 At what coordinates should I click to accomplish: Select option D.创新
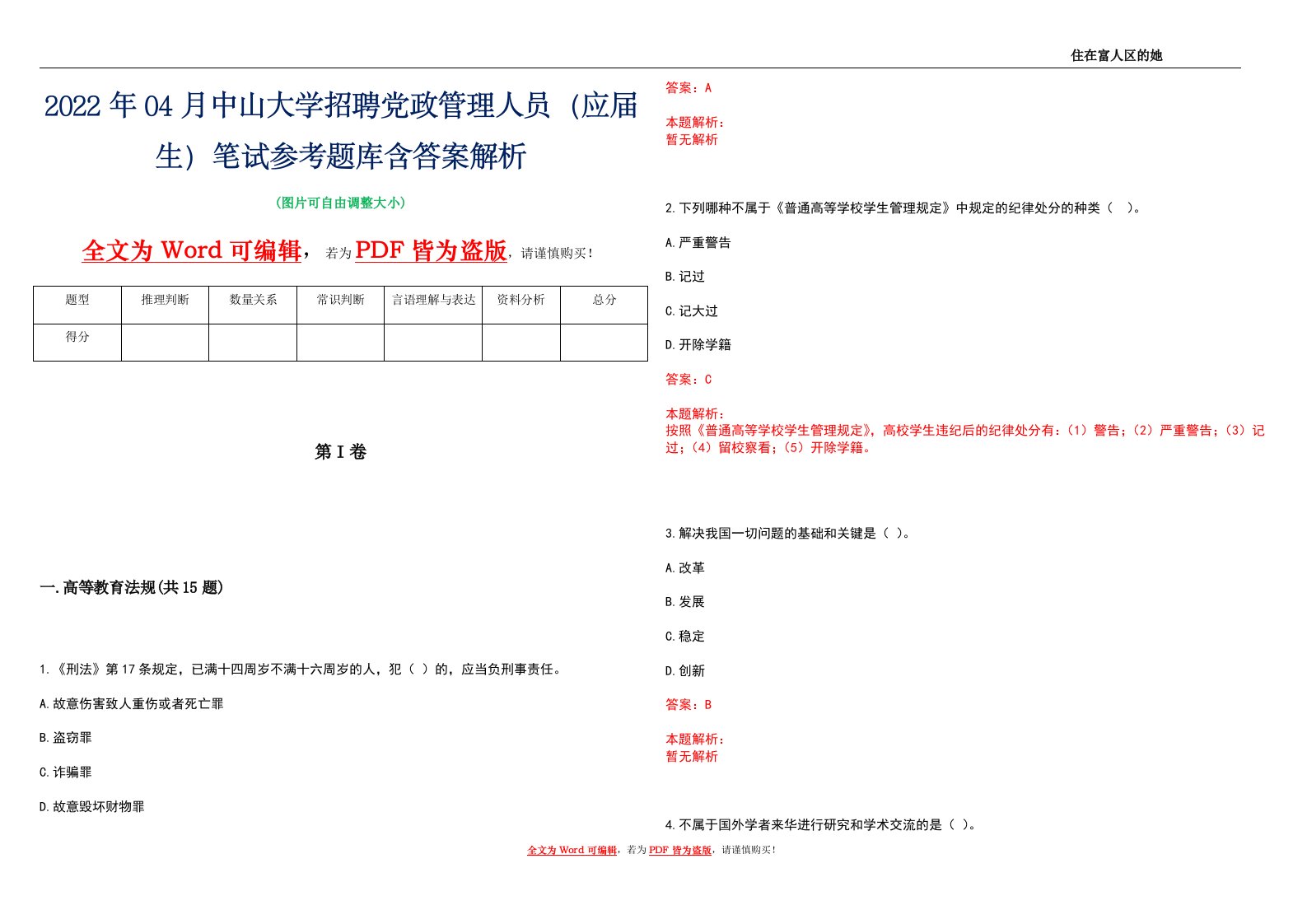pyautogui.click(x=684, y=671)
